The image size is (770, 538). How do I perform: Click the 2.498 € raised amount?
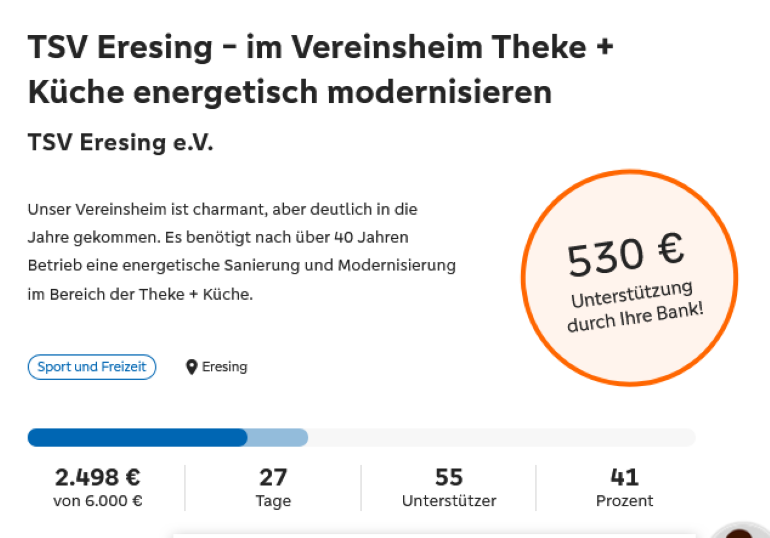(97, 477)
